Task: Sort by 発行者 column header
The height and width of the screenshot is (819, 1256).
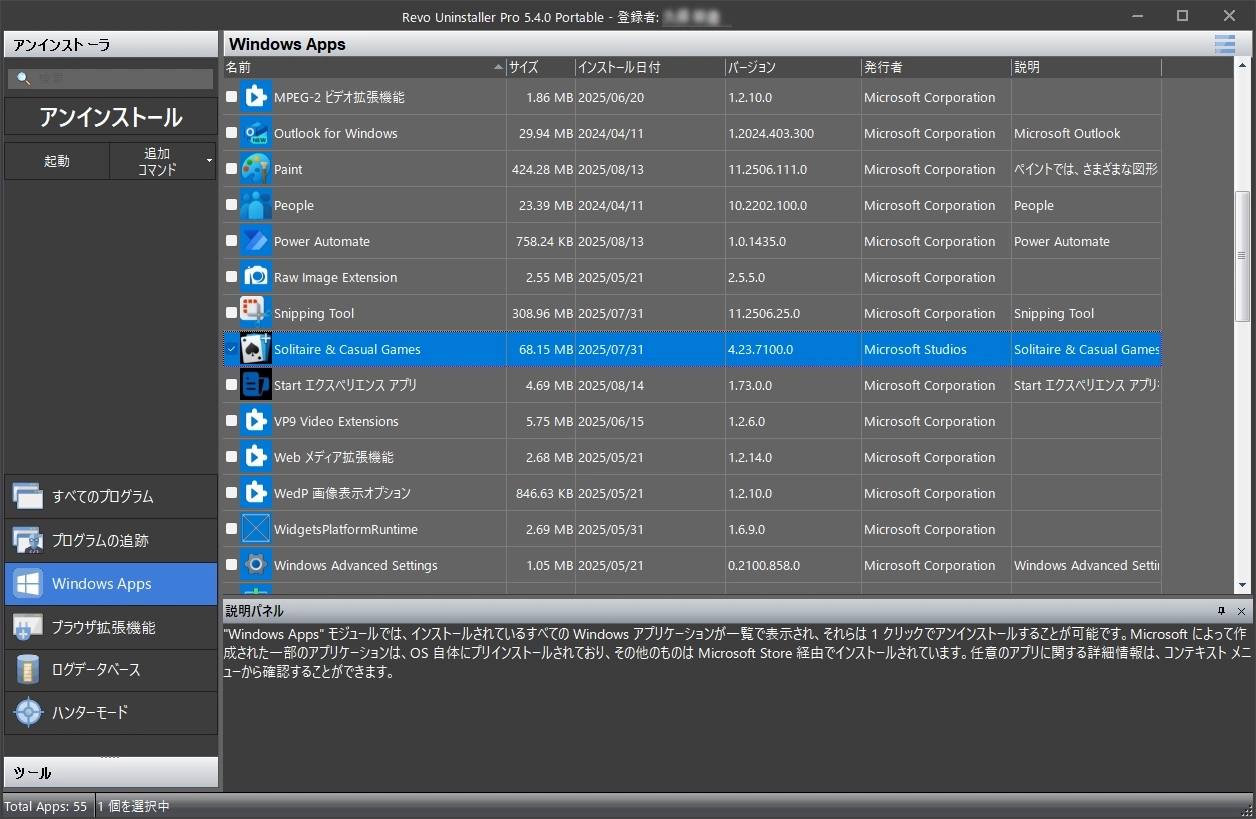Action: click(936, 67)
